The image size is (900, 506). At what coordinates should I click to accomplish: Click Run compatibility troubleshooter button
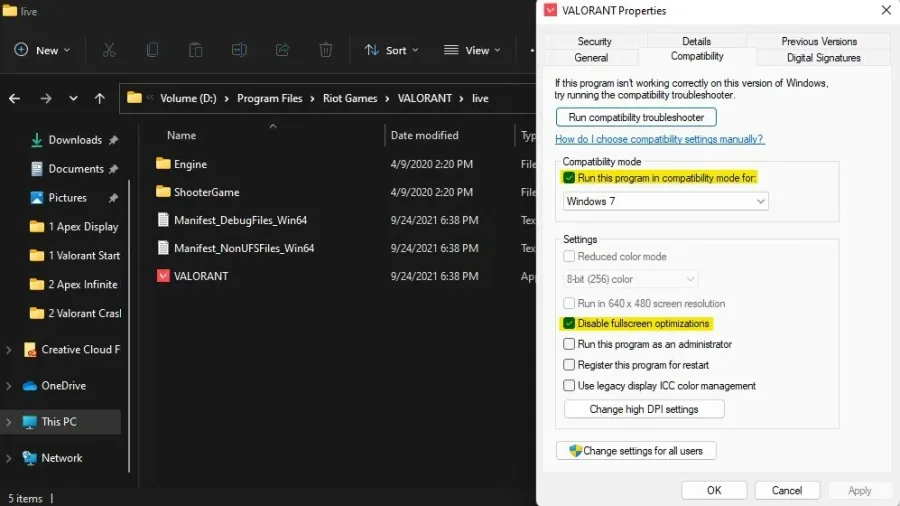coord(636,117)
